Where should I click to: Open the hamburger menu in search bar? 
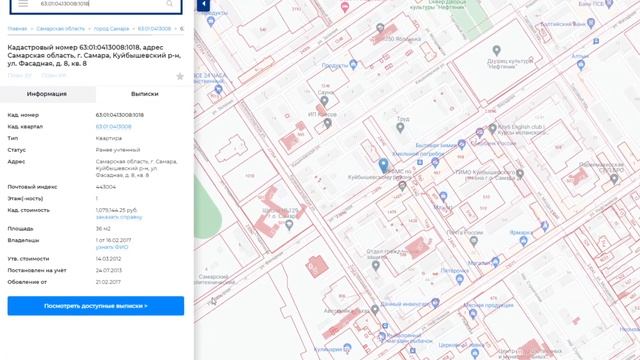pos(23,4)
